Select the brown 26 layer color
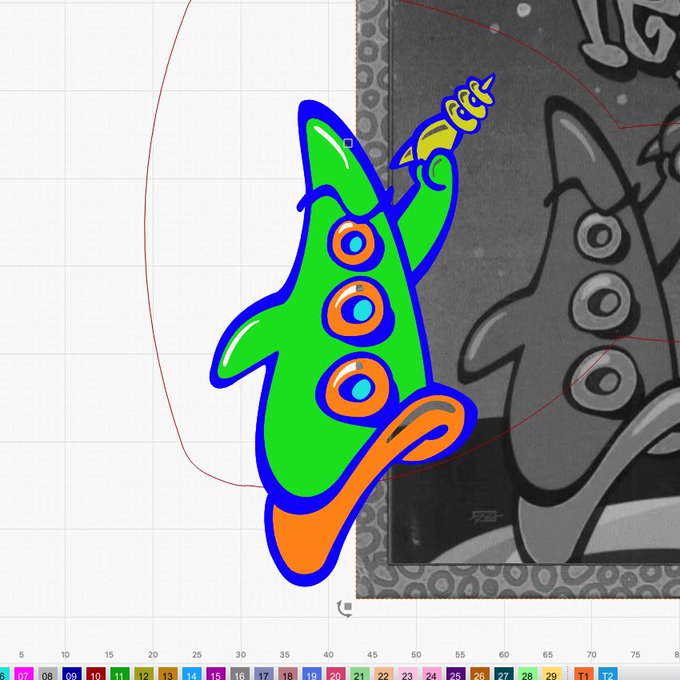 (480, 674)
